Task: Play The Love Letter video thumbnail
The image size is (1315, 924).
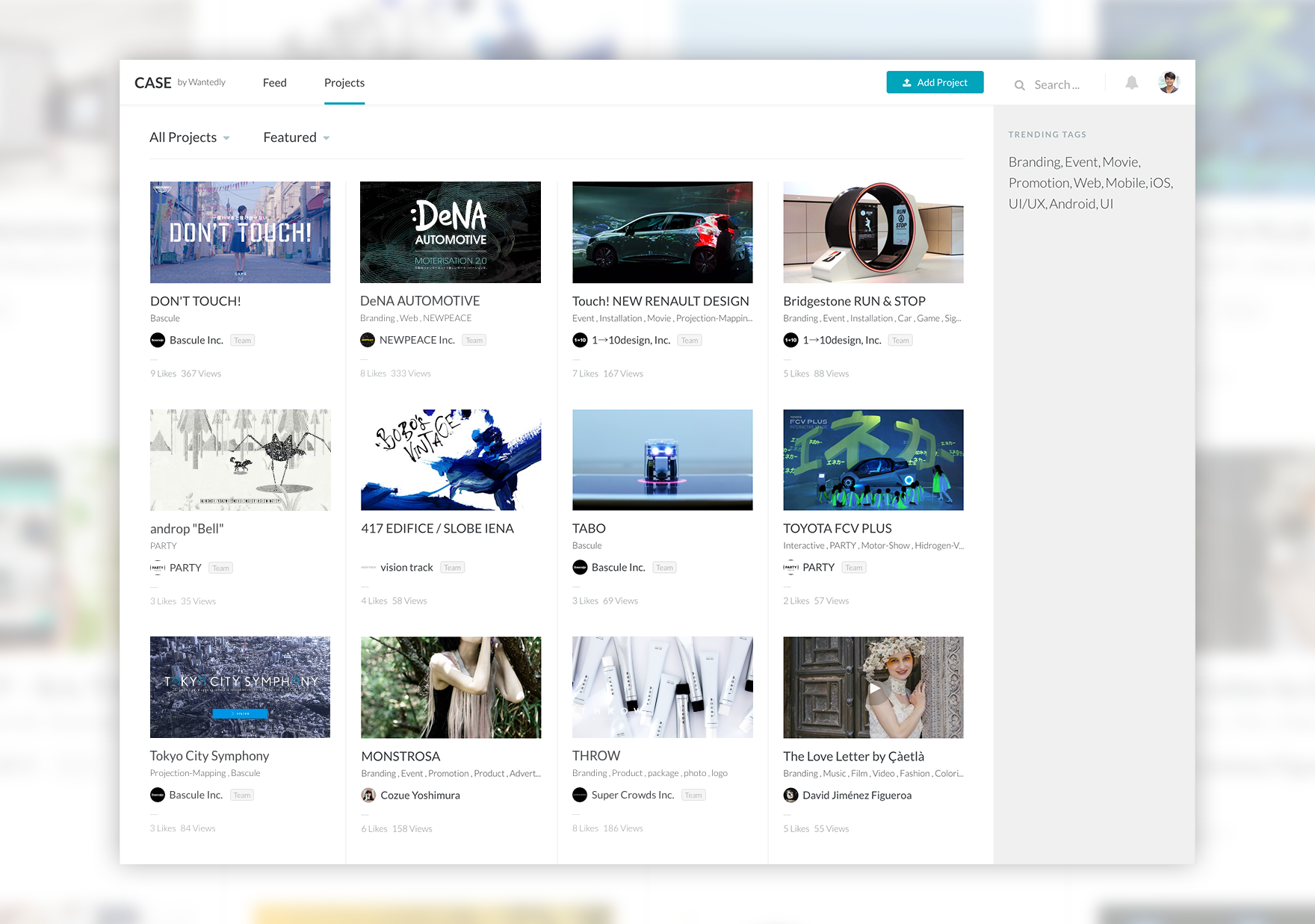Action: 873,688
